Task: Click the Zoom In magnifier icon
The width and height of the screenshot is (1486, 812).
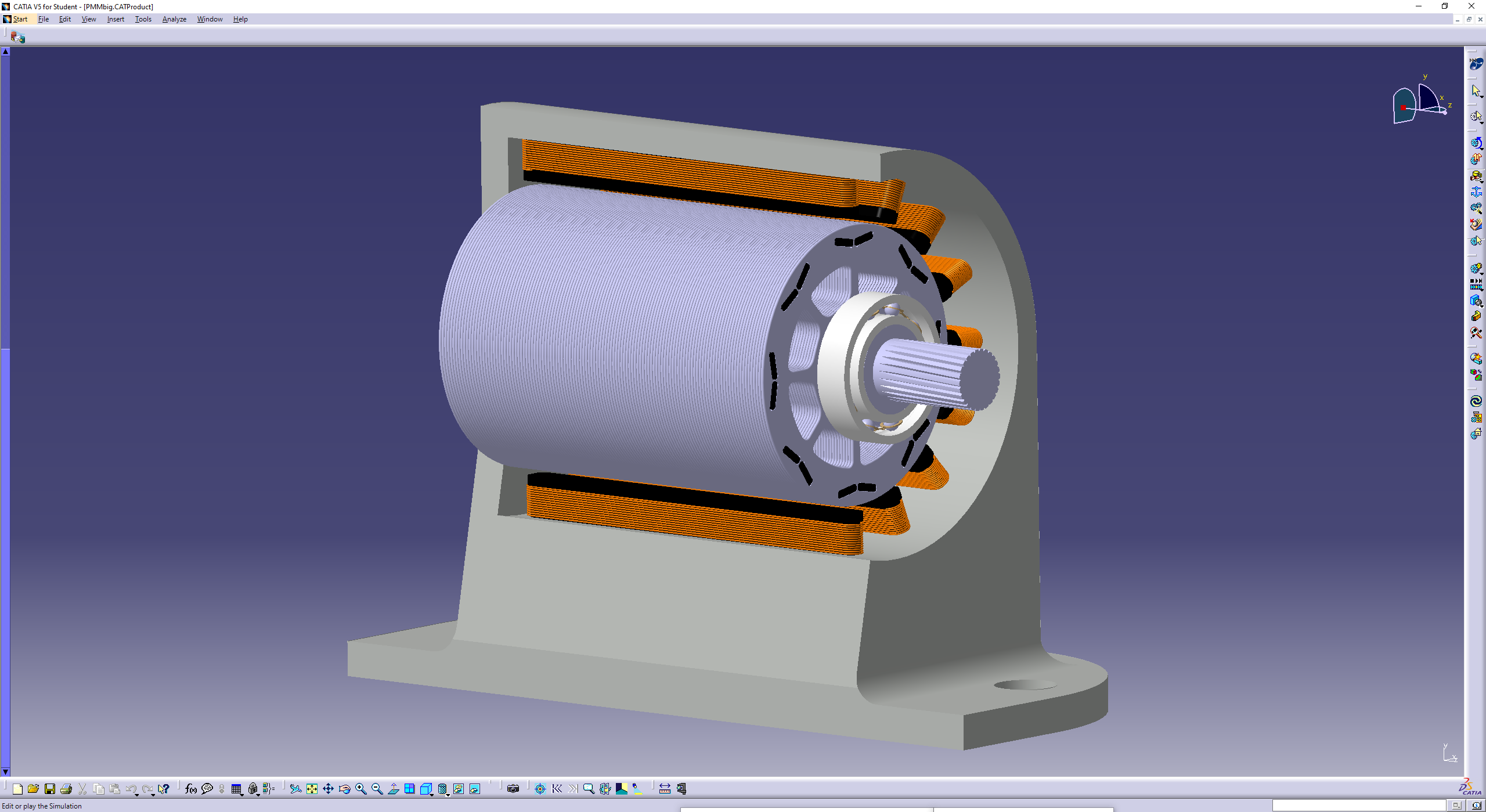Action: click(360, 789)
